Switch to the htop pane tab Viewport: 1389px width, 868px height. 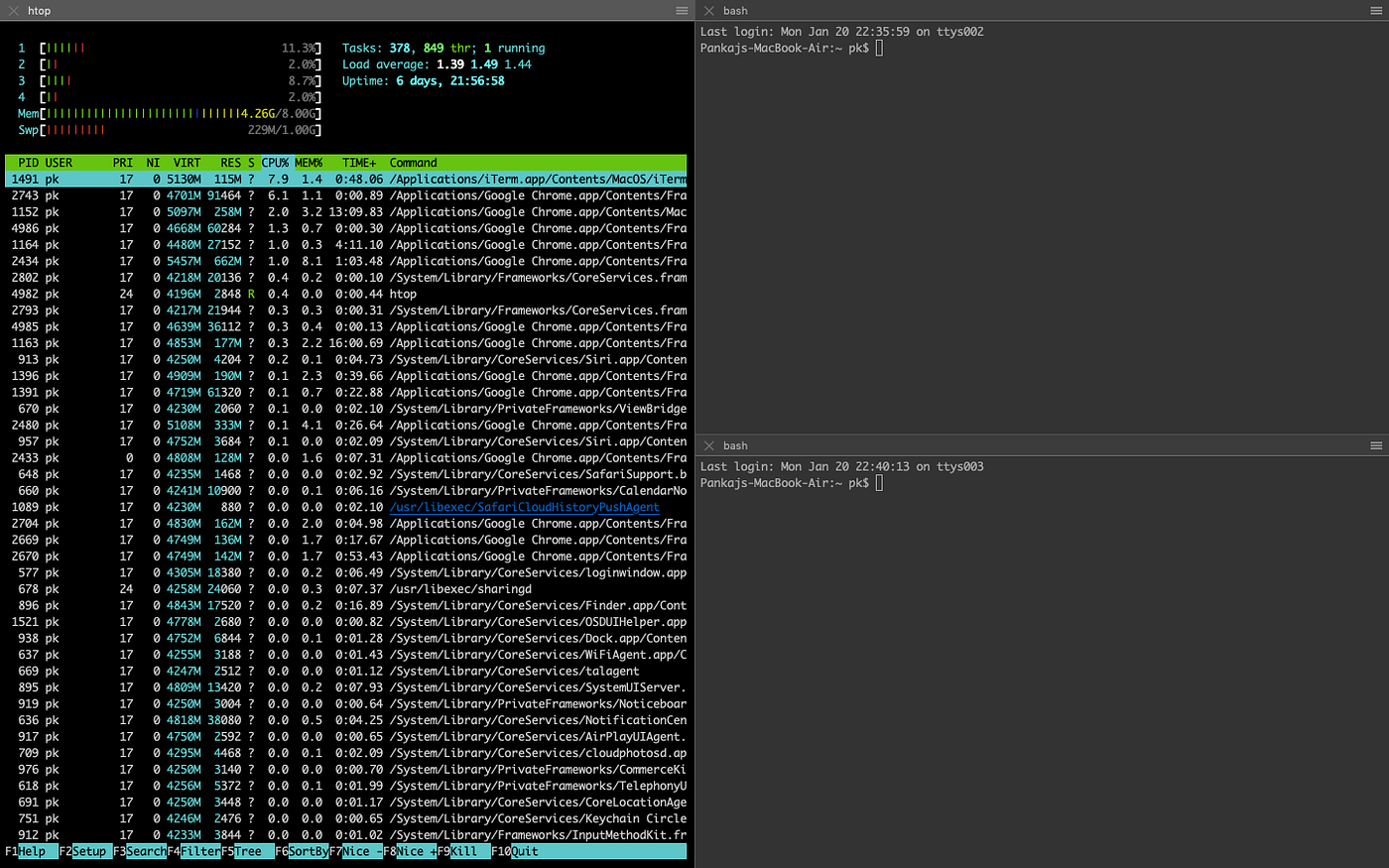tap(38, 10)
